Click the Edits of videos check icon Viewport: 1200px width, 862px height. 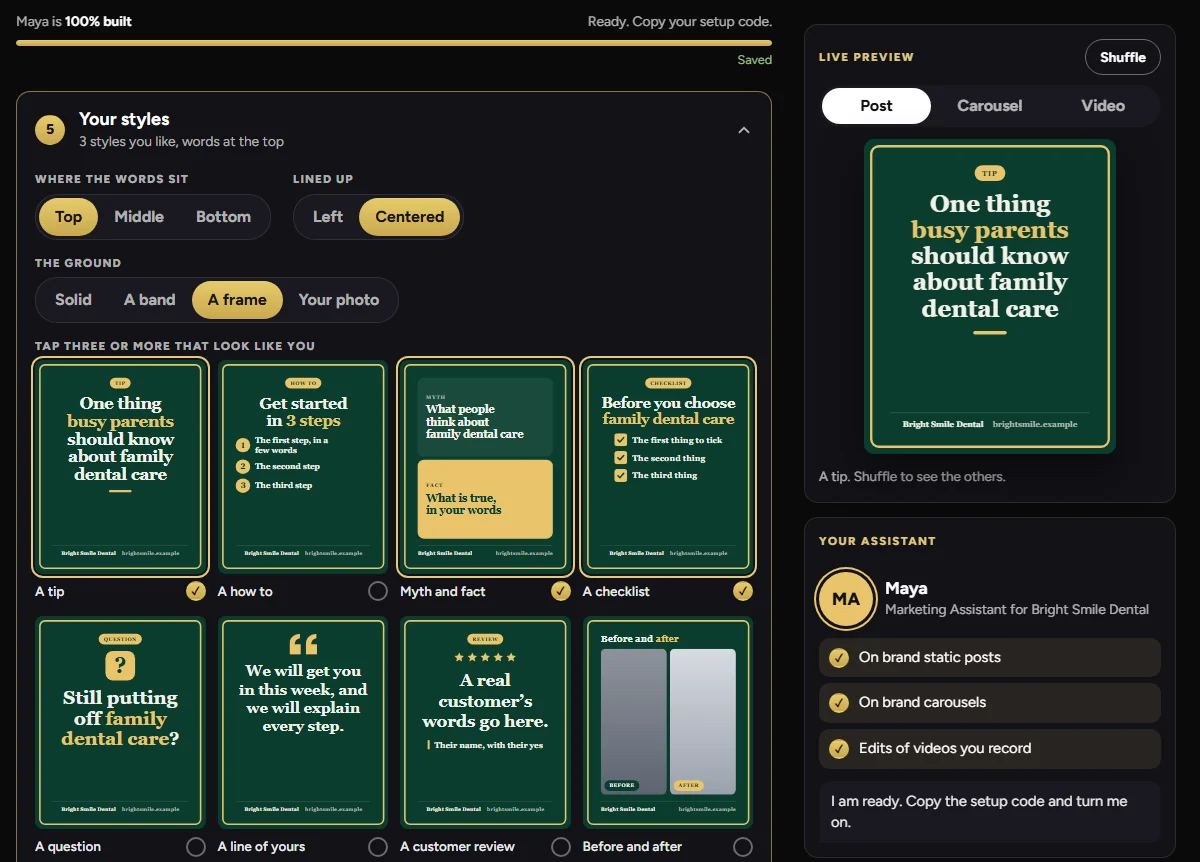[839, 748]
